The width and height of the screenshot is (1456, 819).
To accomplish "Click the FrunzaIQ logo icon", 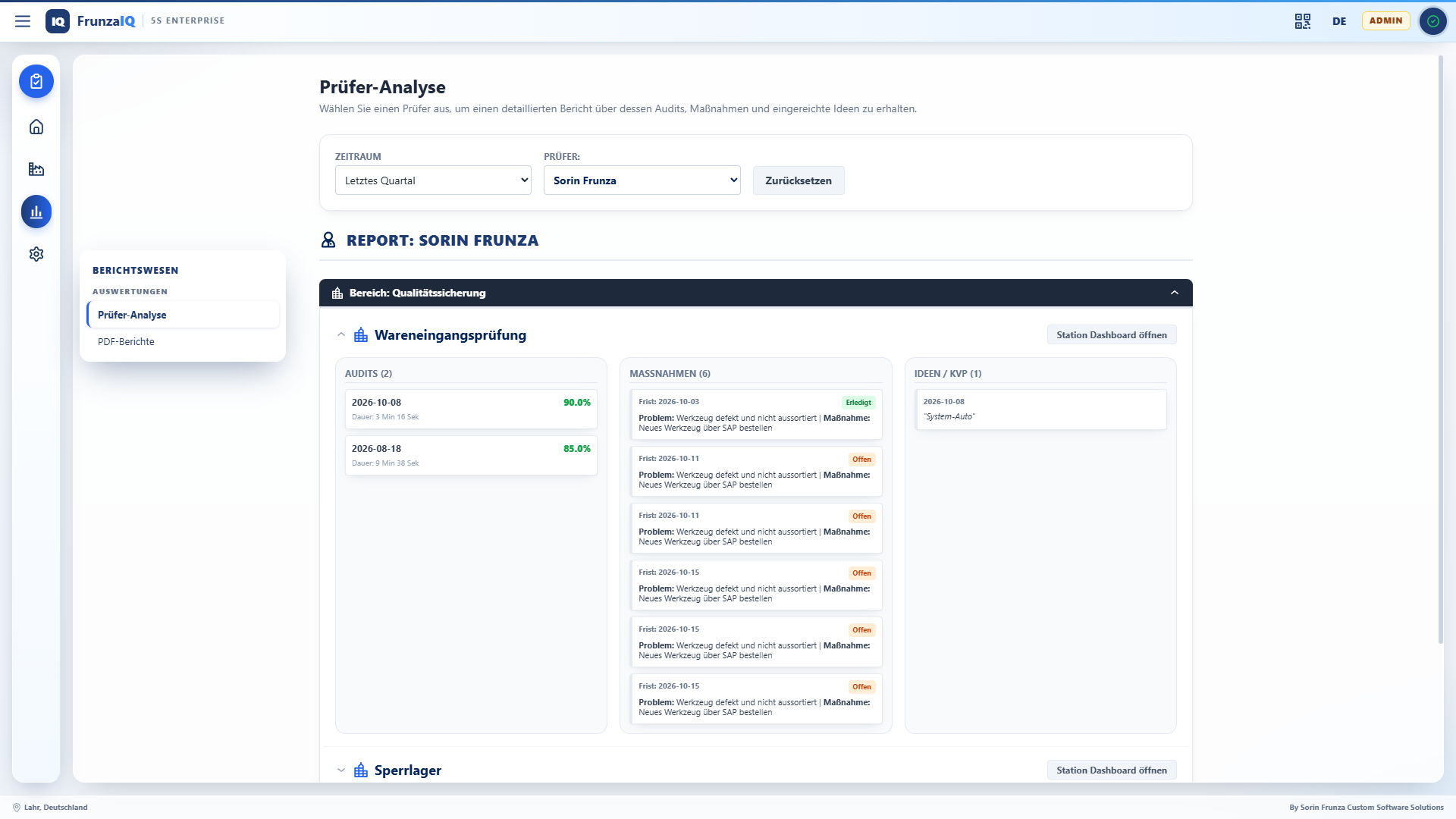I will (x=58, y=21).
